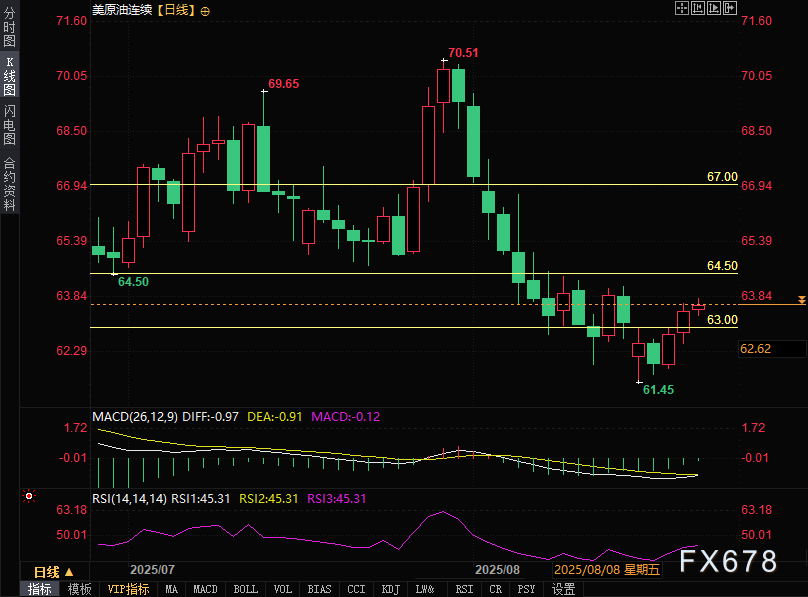The width and height of the screenshot is (808, 597).
Task: Click the rightmost chart export arrow icon
Action: pos(728,9)
